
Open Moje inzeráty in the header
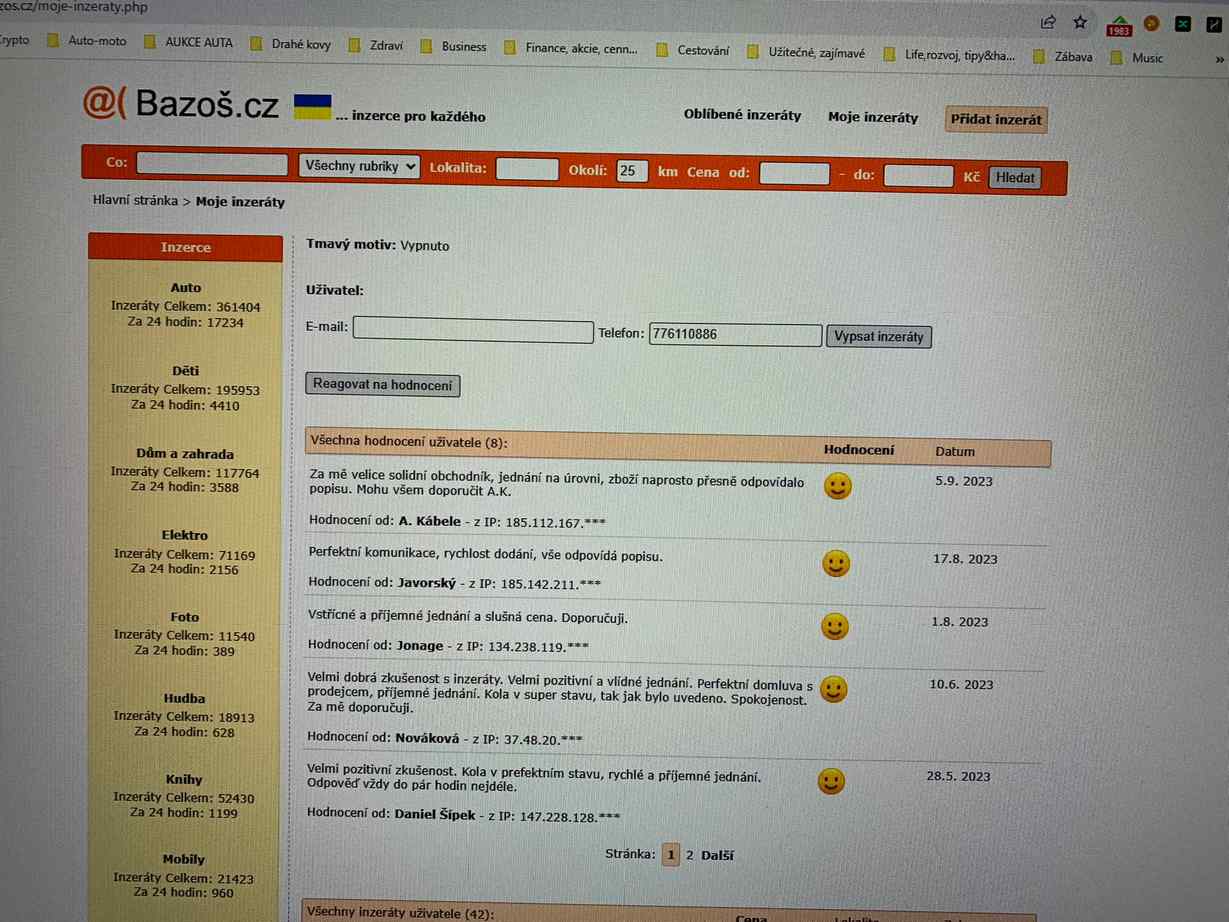872,117
